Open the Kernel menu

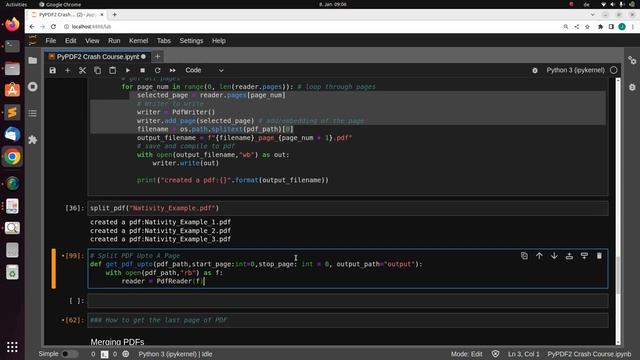pyautogui.click(x=138, y=41)
